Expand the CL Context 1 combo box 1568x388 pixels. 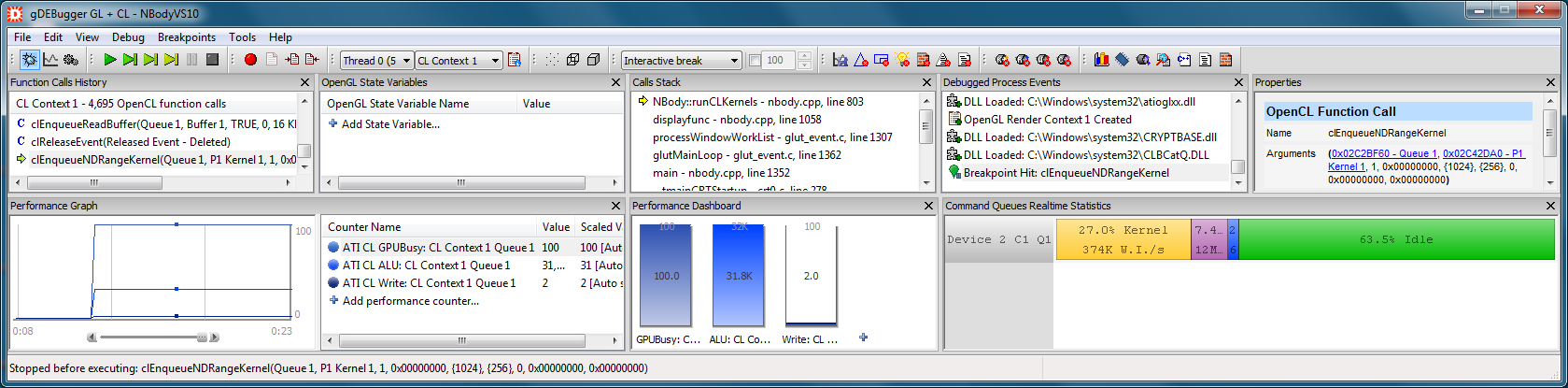point(459,61)
